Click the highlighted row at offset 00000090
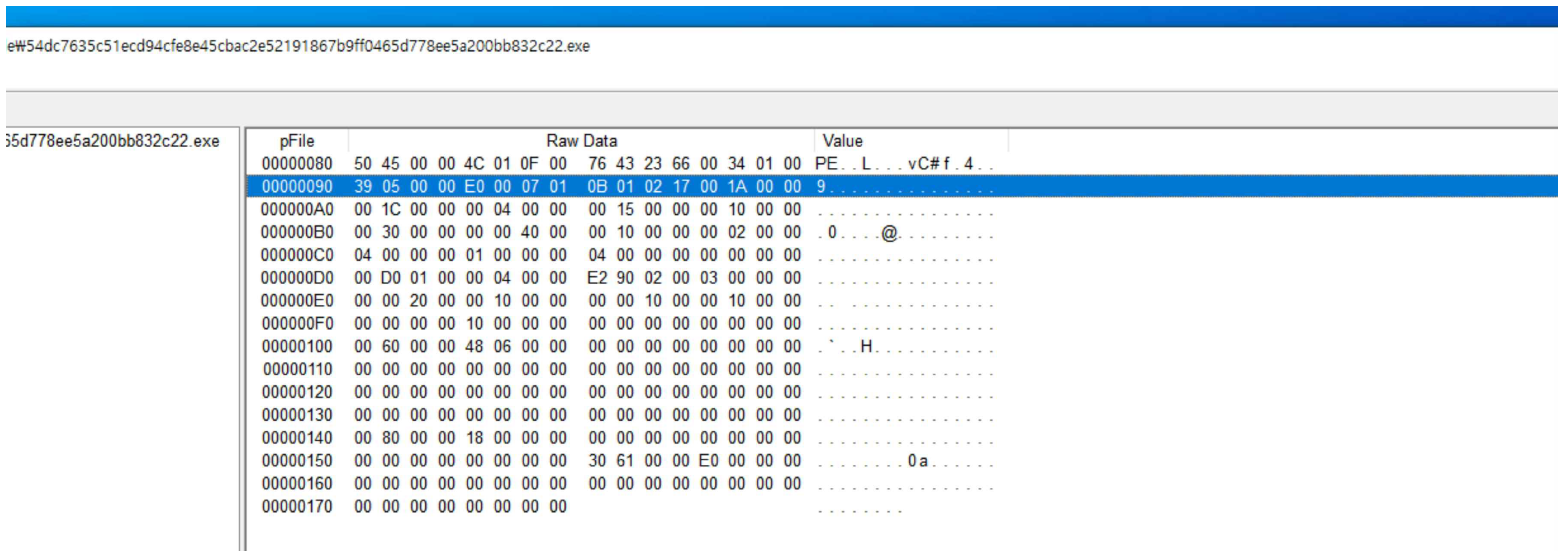1559x552 pixels. [x=297, y=186]
